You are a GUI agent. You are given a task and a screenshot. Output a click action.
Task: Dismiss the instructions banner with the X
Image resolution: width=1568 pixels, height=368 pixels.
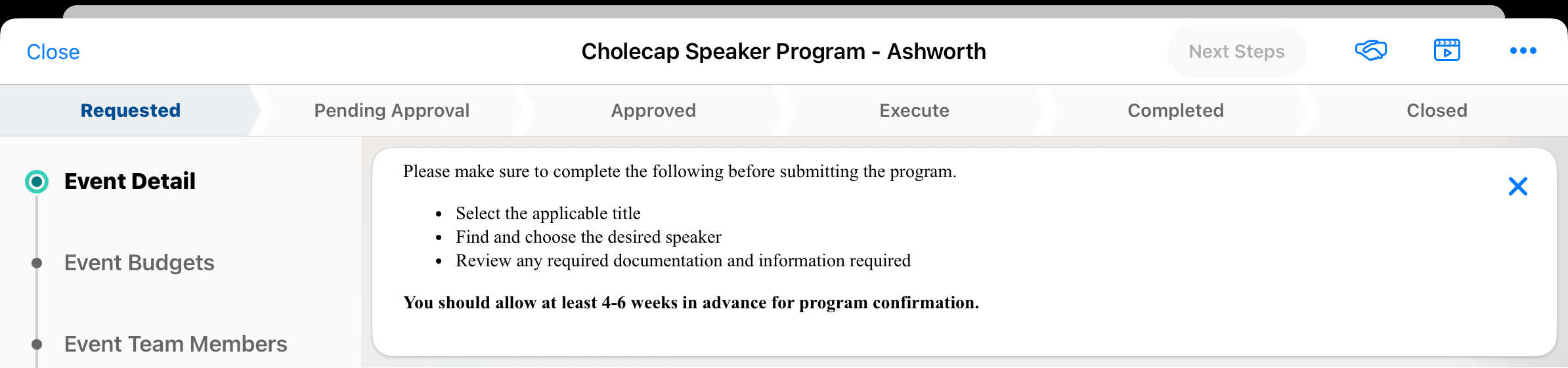[x=1517, y=186]
